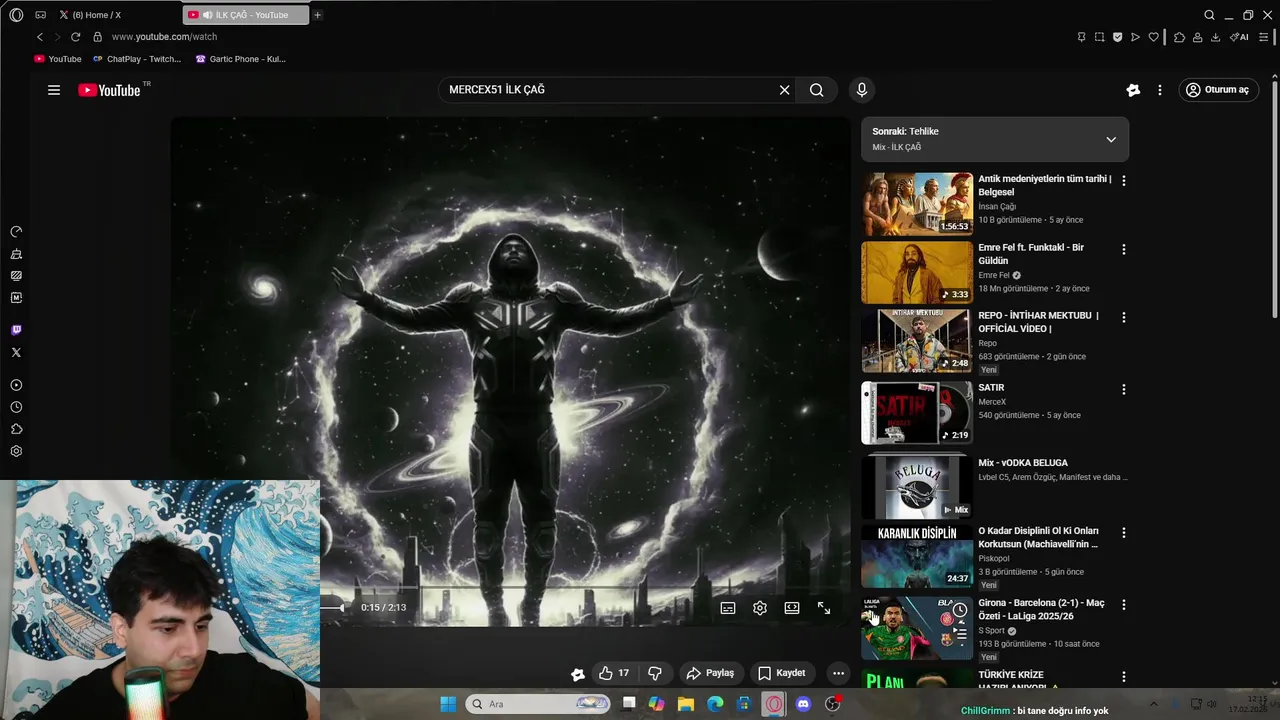
Task: Open video Antik medeniyetlerin tüm tarihi thumbnail
Action: point(917,204)
